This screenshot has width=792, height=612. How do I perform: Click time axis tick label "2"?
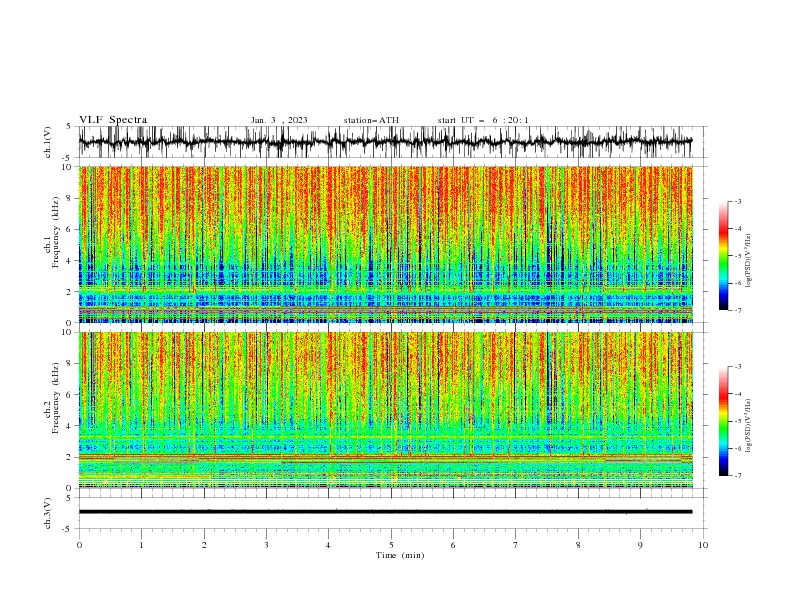tap(204, 545)
